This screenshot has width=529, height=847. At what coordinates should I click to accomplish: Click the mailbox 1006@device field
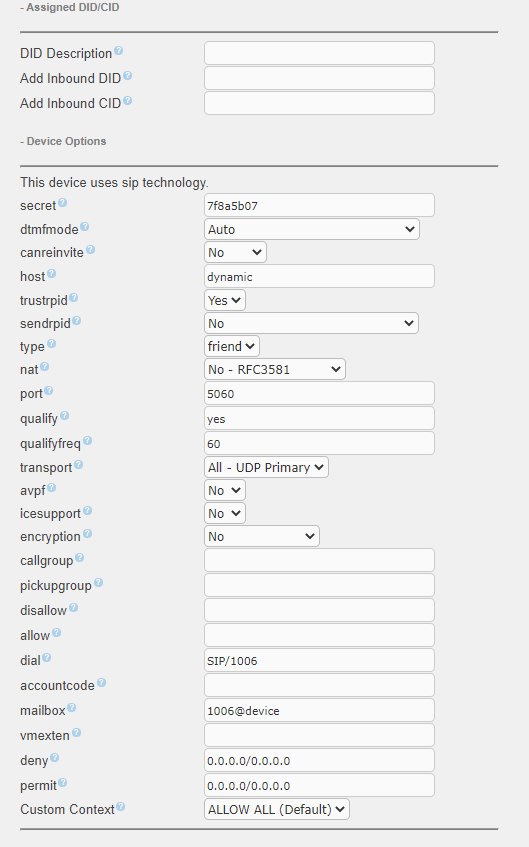[319, 710]
